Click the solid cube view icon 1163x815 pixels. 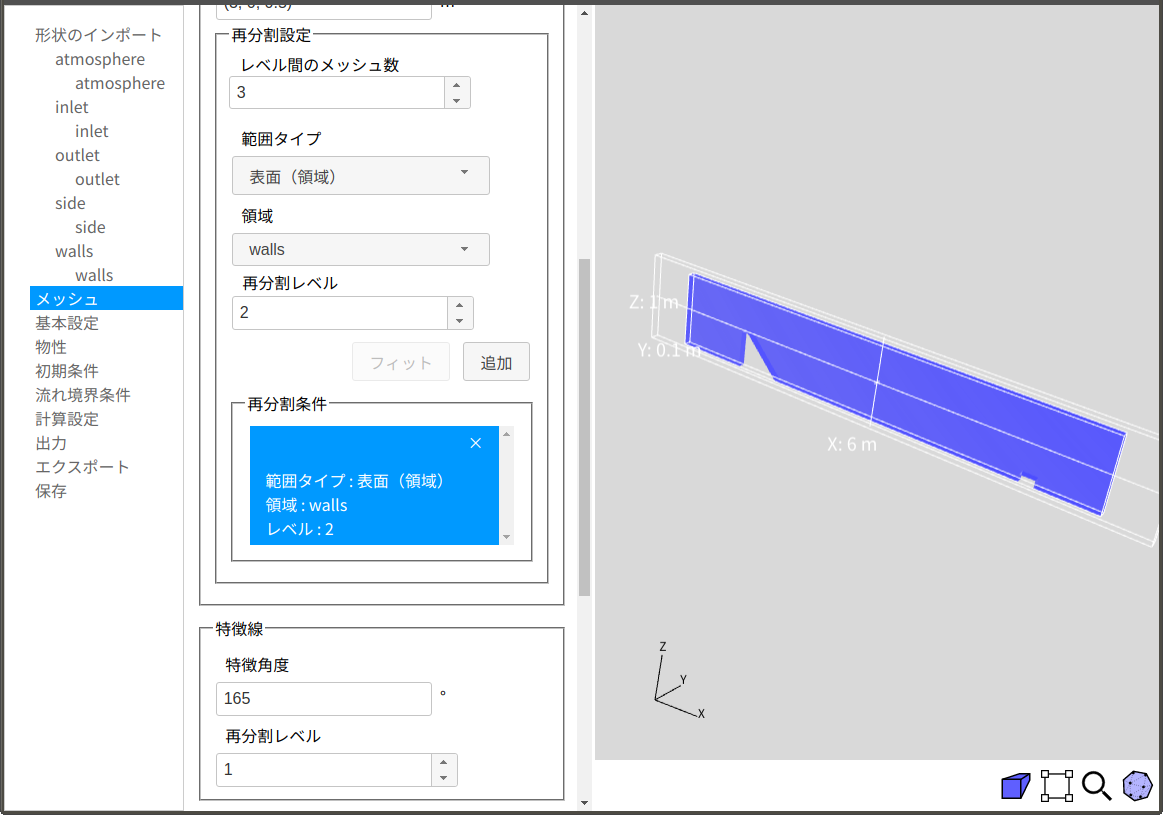pos(1015,786)
